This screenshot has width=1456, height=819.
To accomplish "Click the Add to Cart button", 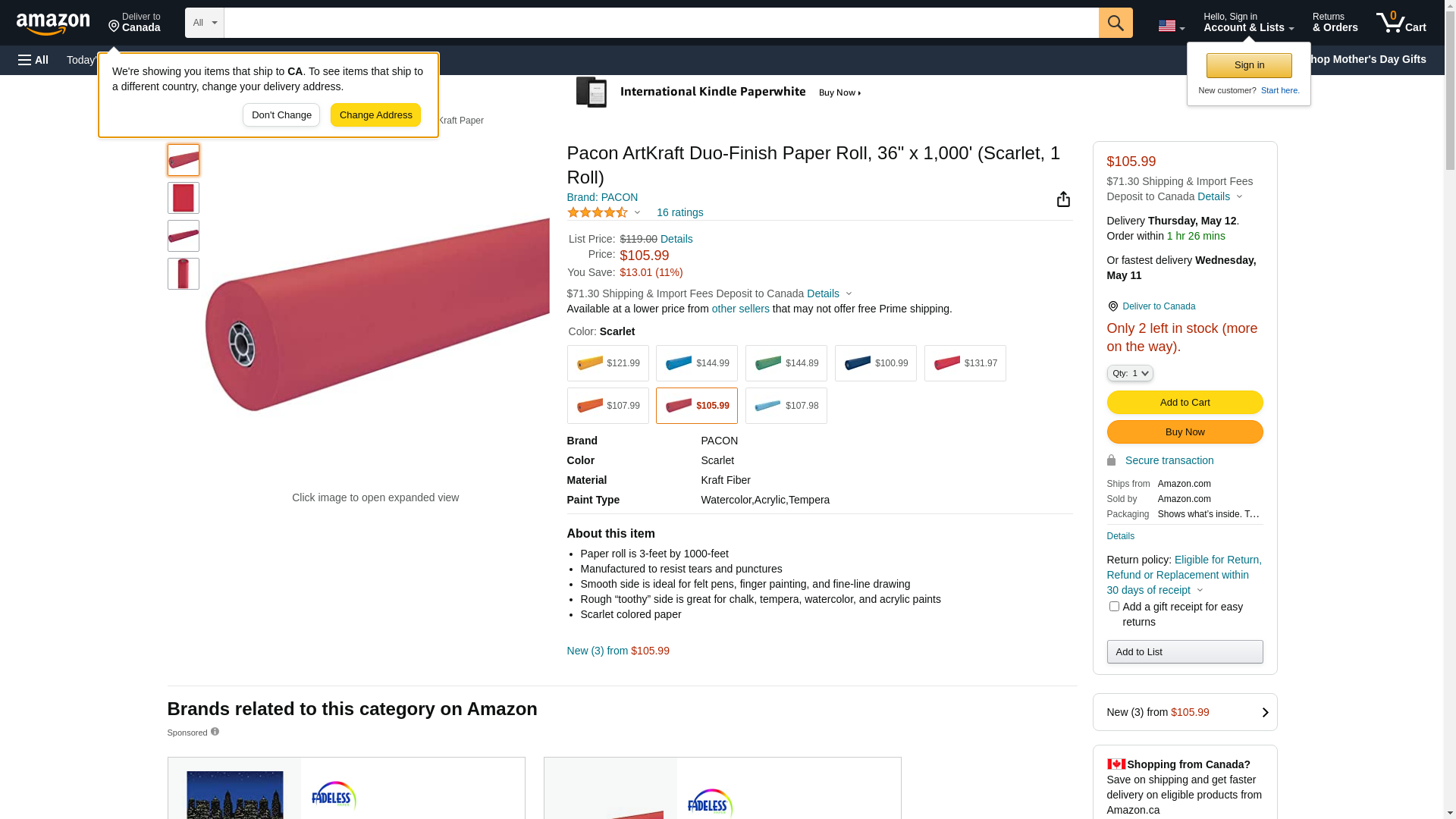I will point(1184,403).
